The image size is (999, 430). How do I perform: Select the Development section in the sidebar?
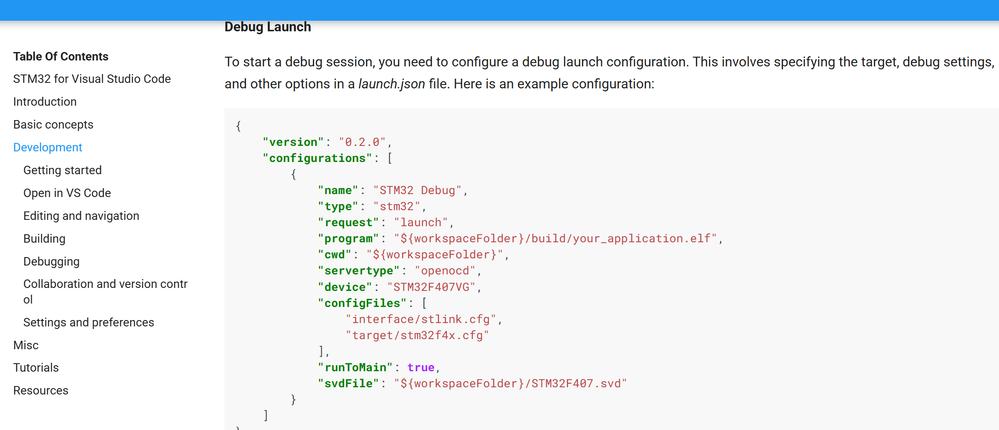(x=48, y=147)
